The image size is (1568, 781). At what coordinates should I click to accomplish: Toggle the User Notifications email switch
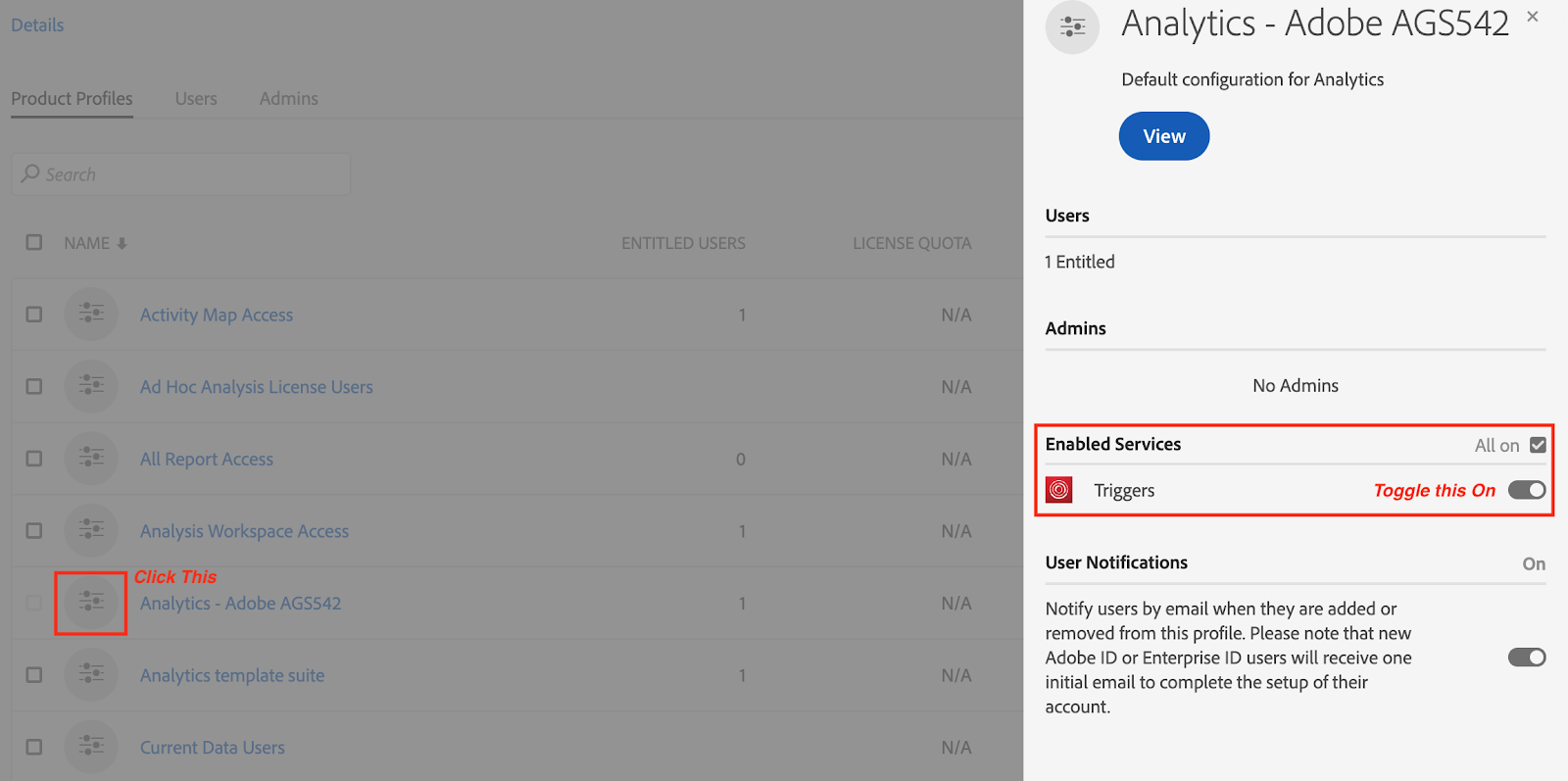(1527, 657)
